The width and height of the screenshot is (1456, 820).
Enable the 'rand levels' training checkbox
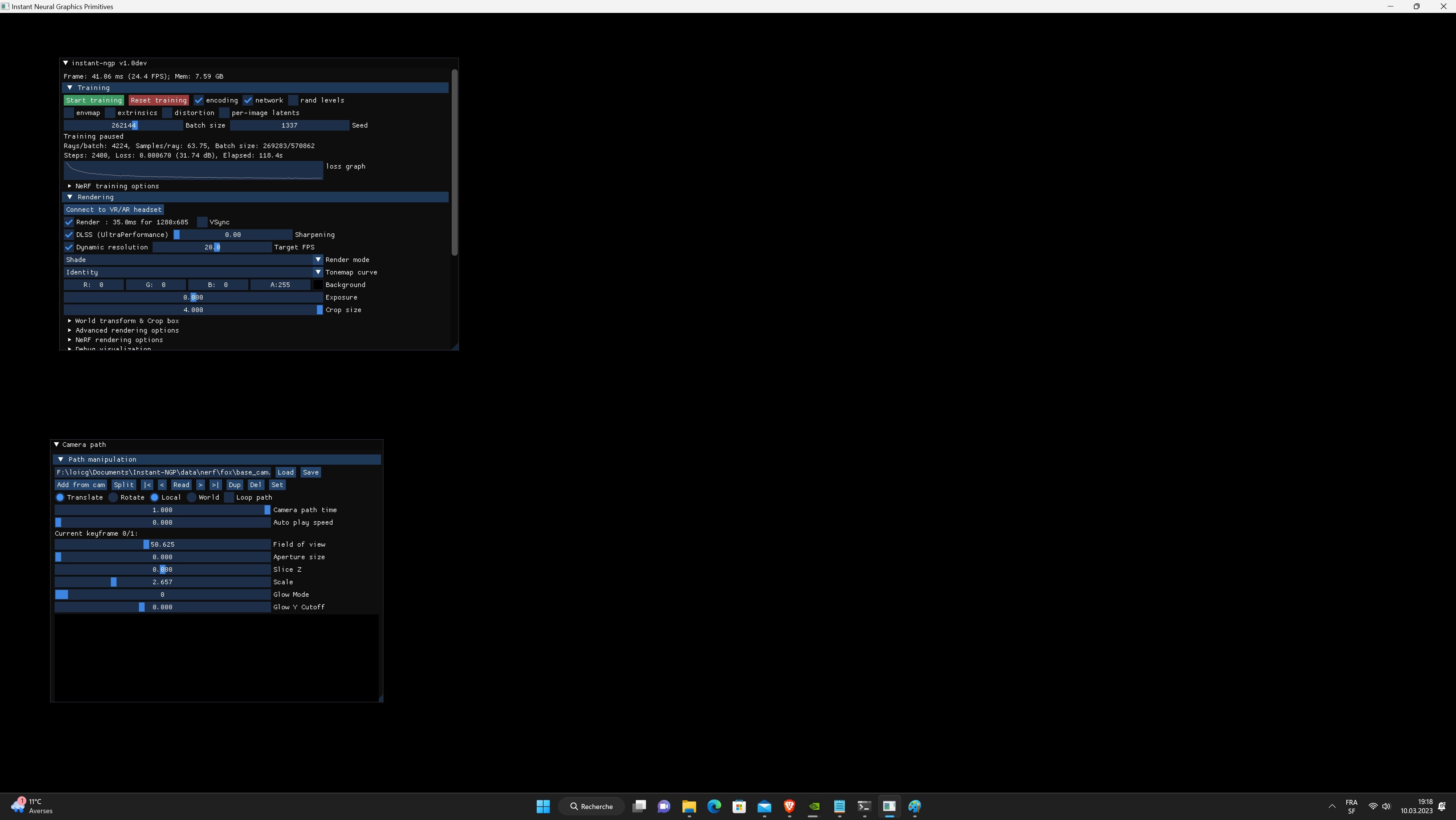click(x=293, y=100)
